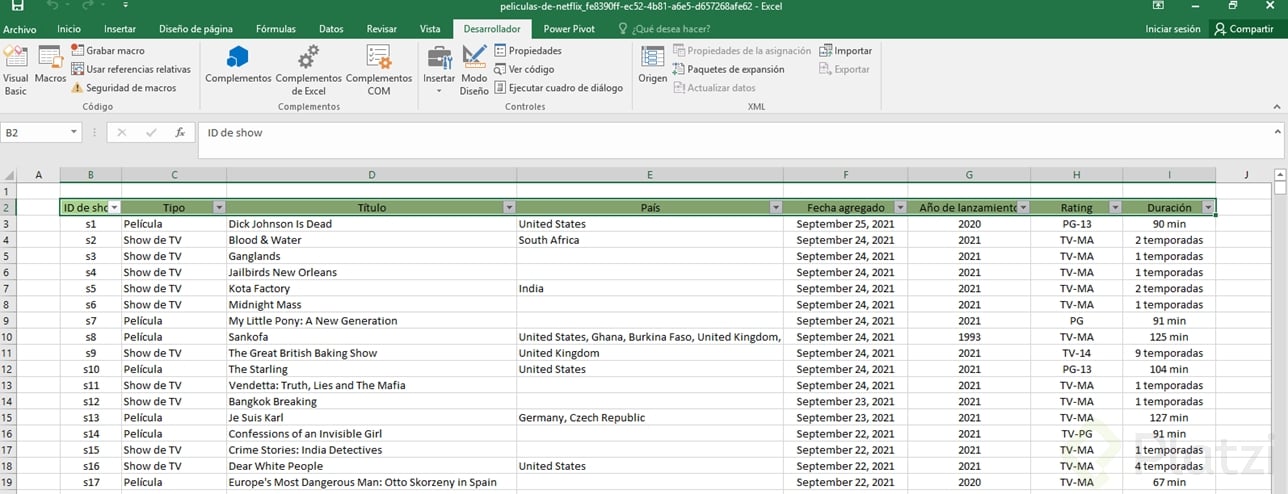Click the Undo arrow
The width and height of the screenshot is (1288, 494).
51,6
